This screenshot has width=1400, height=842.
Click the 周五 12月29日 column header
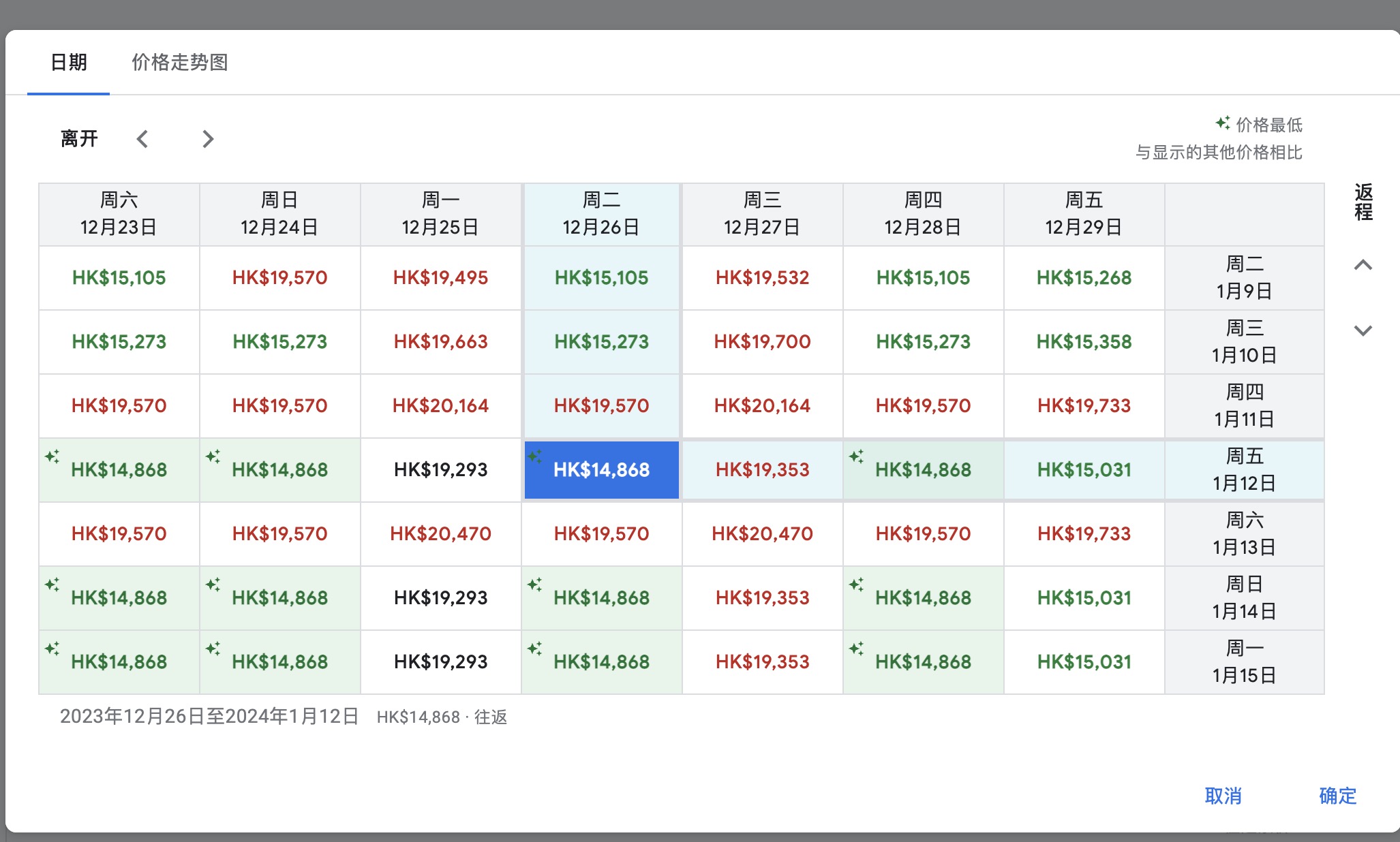[1084, 214]
